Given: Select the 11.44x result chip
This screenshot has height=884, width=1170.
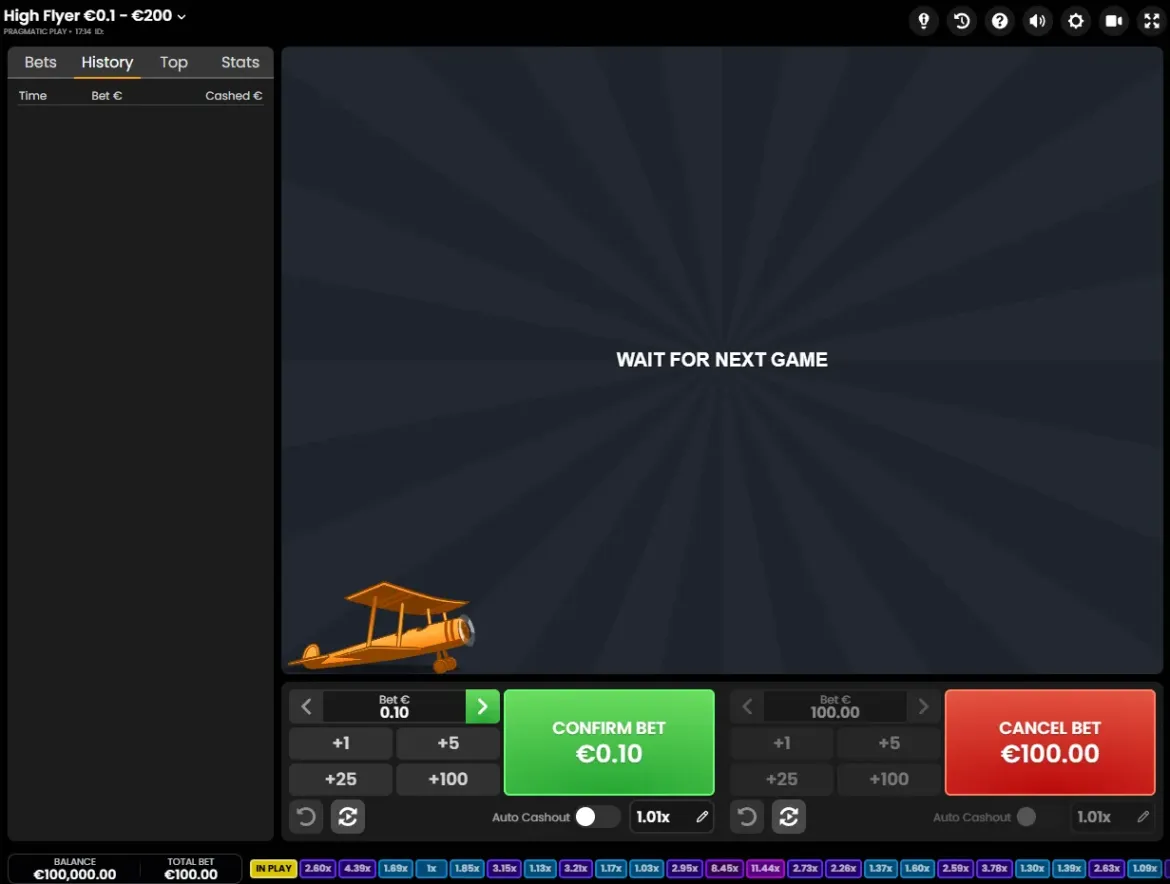Looking at the screenshot, I should click(765, 868).
